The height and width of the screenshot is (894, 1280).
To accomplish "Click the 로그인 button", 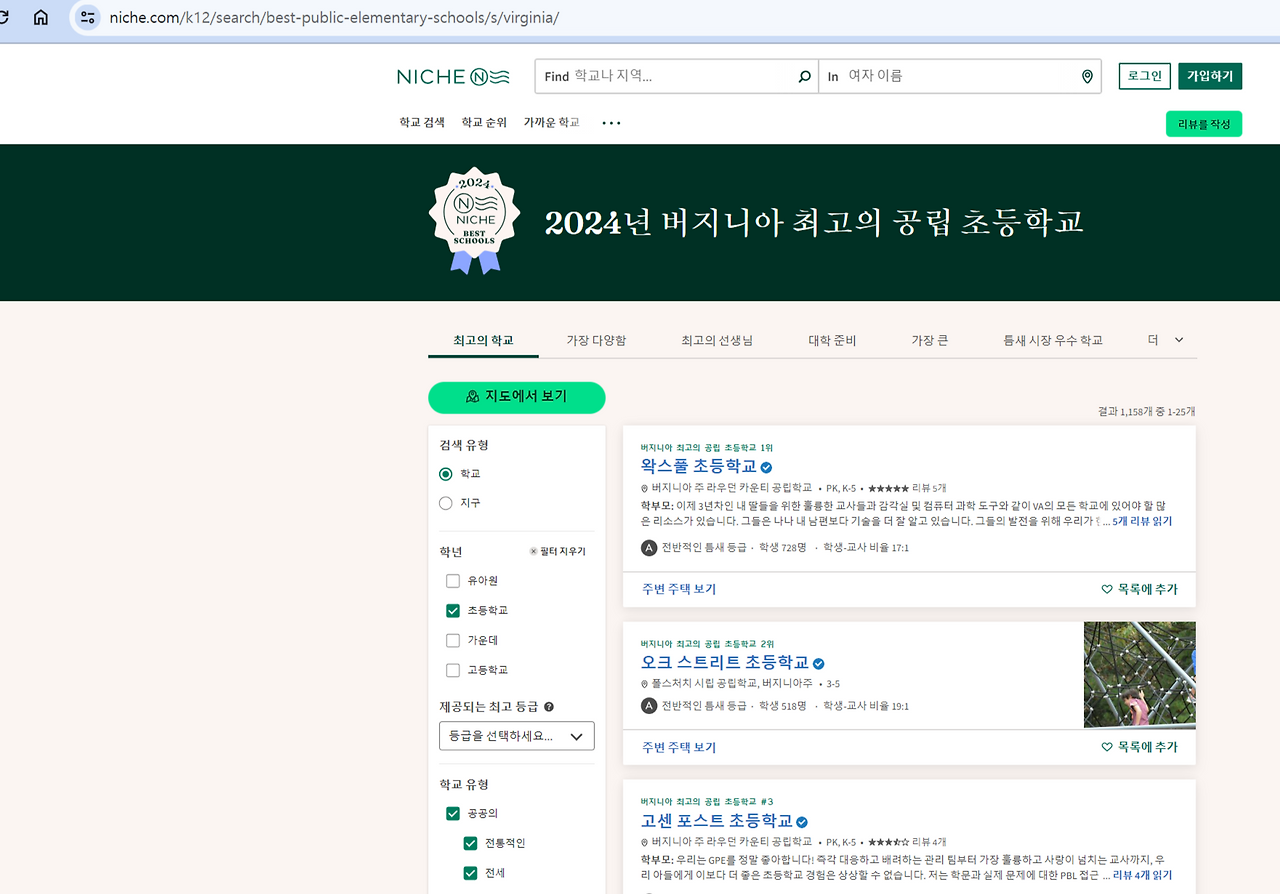I will (1145, 76).
